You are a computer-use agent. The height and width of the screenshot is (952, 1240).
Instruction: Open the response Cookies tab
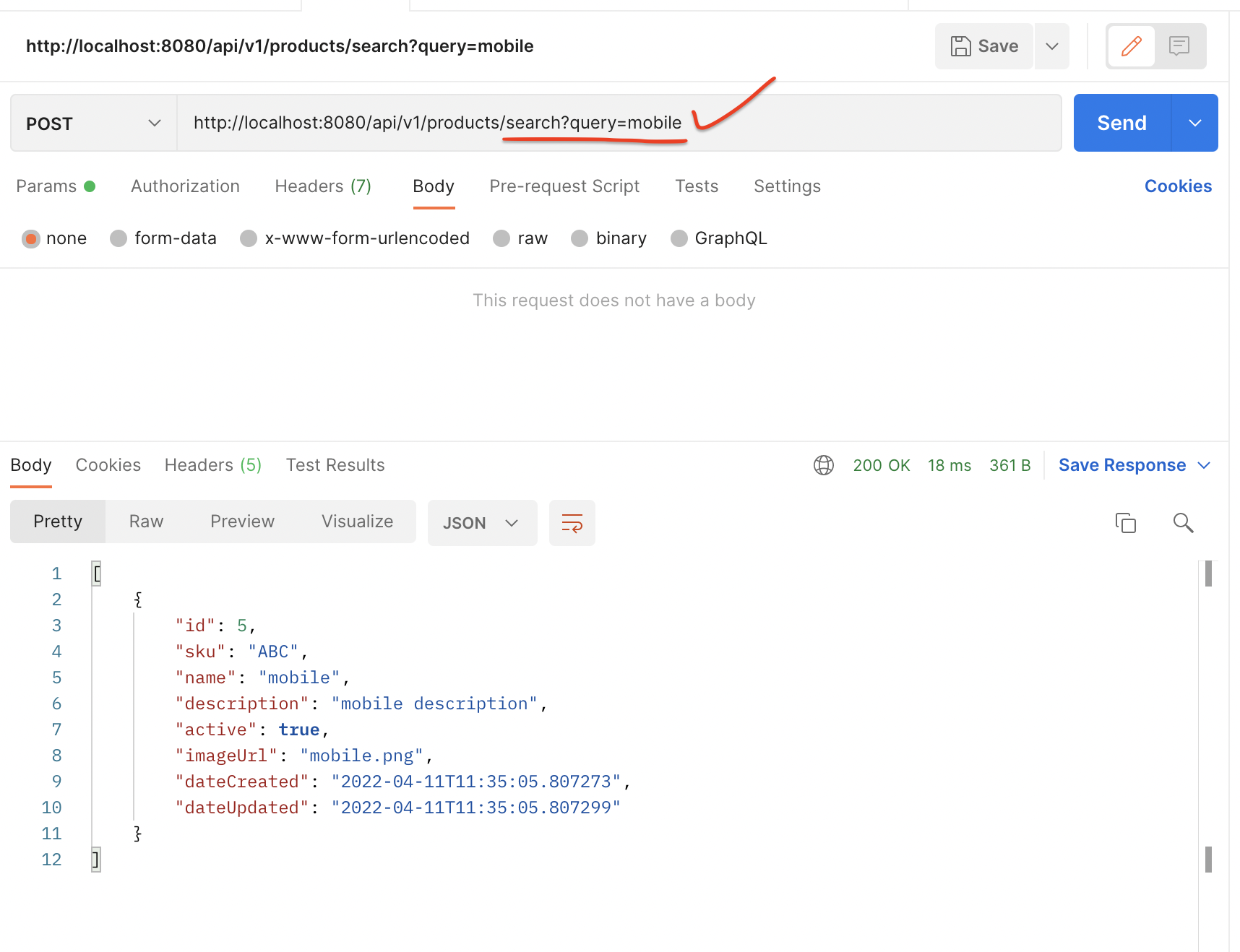pos(108,465)
